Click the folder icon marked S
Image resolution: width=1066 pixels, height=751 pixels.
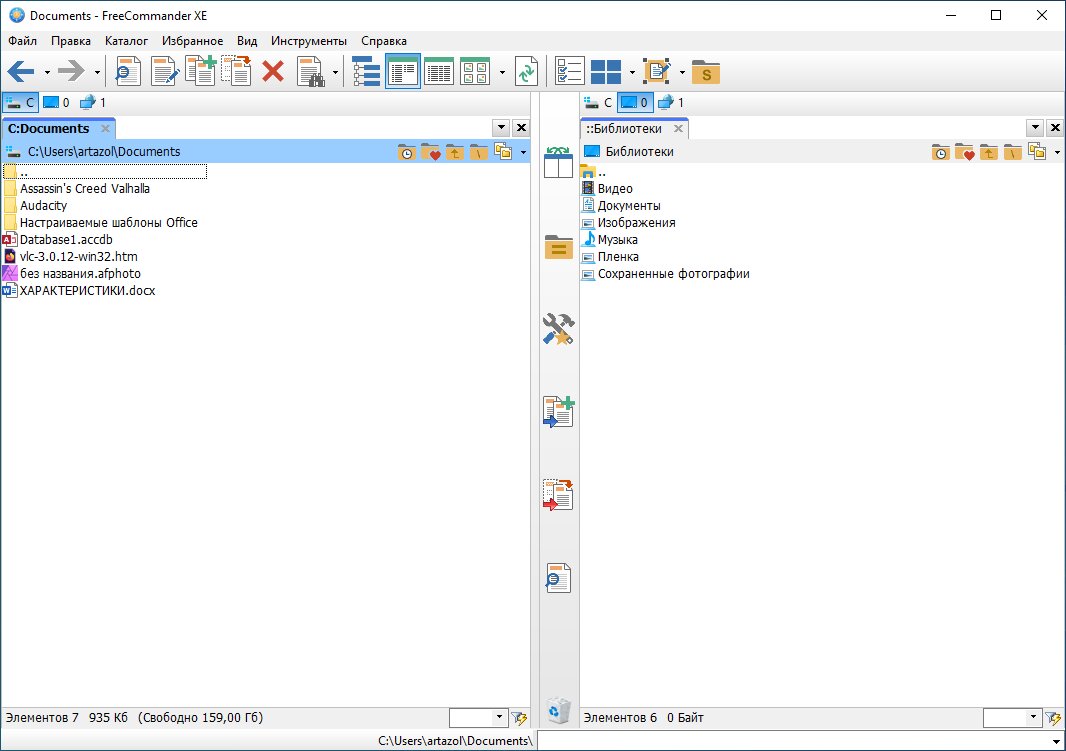coord(706,72)
